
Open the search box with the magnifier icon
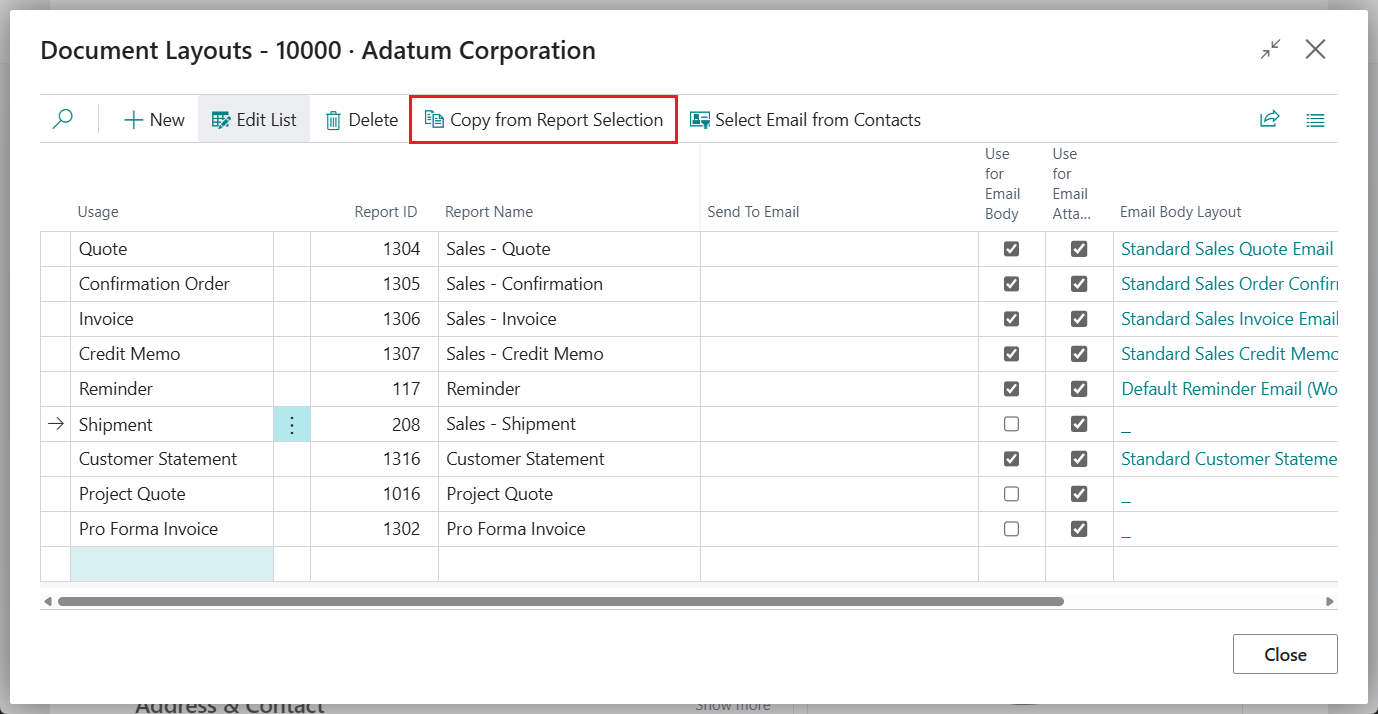[x=62, y=118]
